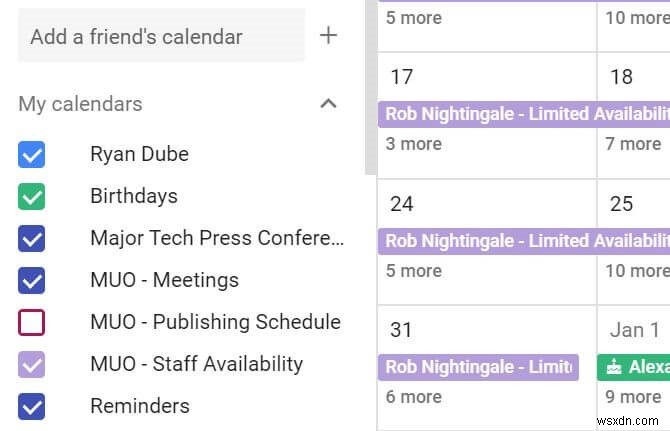
Task: Uncheck the Reminders calendar checkbox
Action: pos(32,406)
